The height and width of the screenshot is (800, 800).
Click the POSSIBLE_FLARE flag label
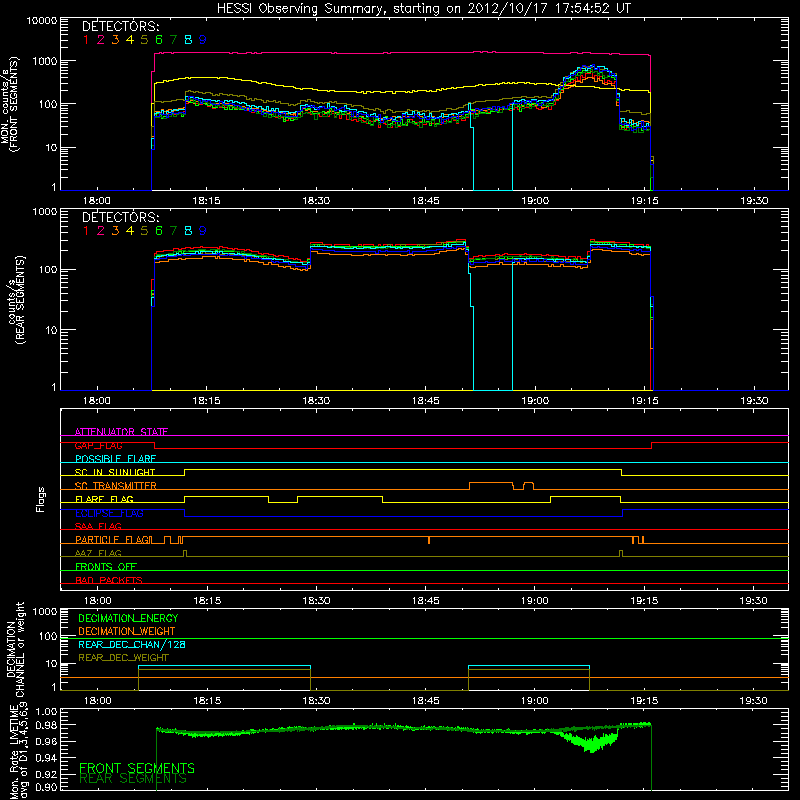pyautogui.click(x=115, y=459)
